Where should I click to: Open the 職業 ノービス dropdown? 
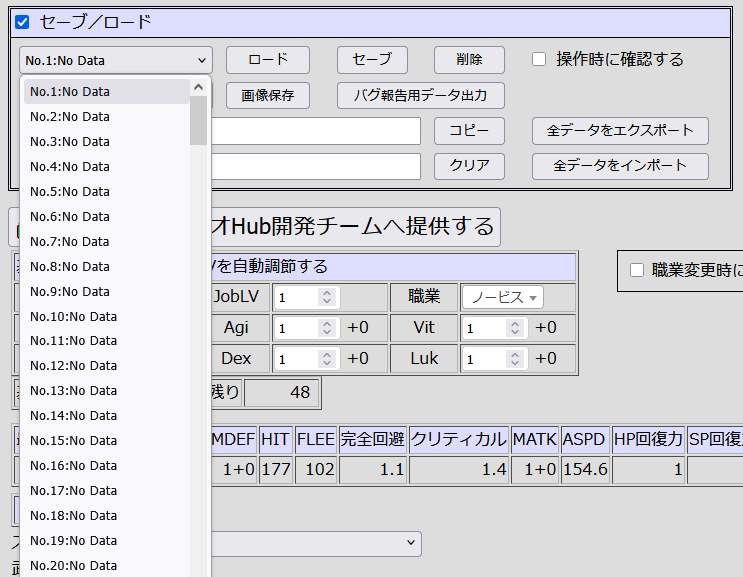(x=502, y=298)
